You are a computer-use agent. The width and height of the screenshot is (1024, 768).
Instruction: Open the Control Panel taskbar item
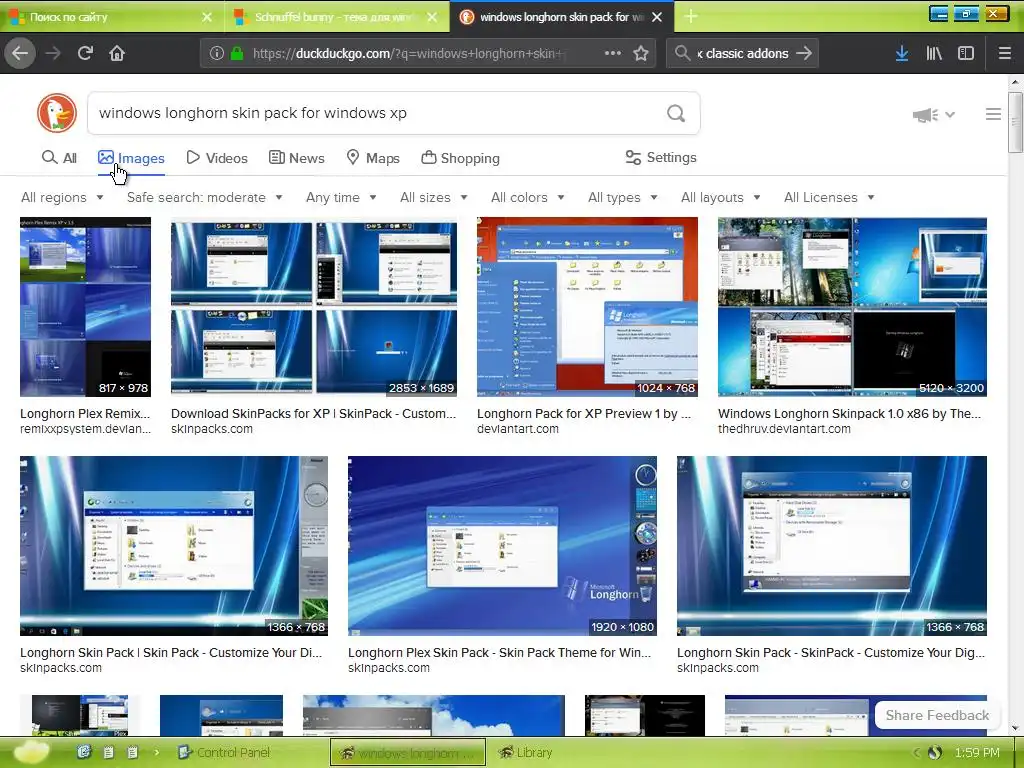[224, 752]
